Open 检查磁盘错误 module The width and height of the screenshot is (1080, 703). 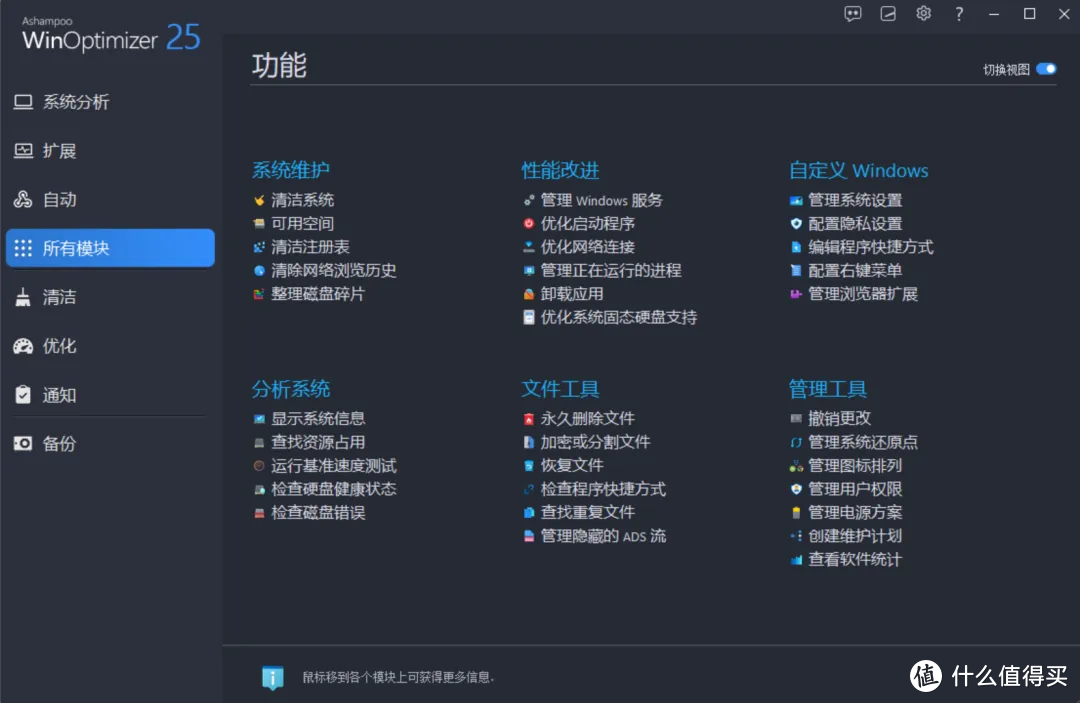pyautogui.click(x=309, y=513)
